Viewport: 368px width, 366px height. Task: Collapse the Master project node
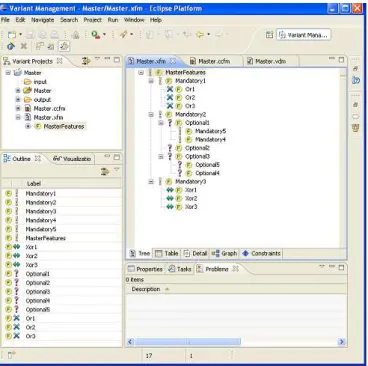[x=8, y=72]
